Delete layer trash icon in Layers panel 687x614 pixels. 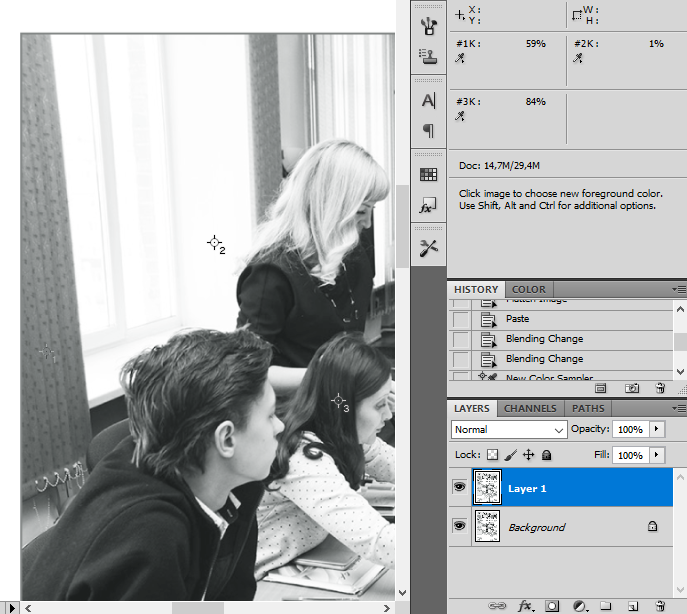point(660,606)
